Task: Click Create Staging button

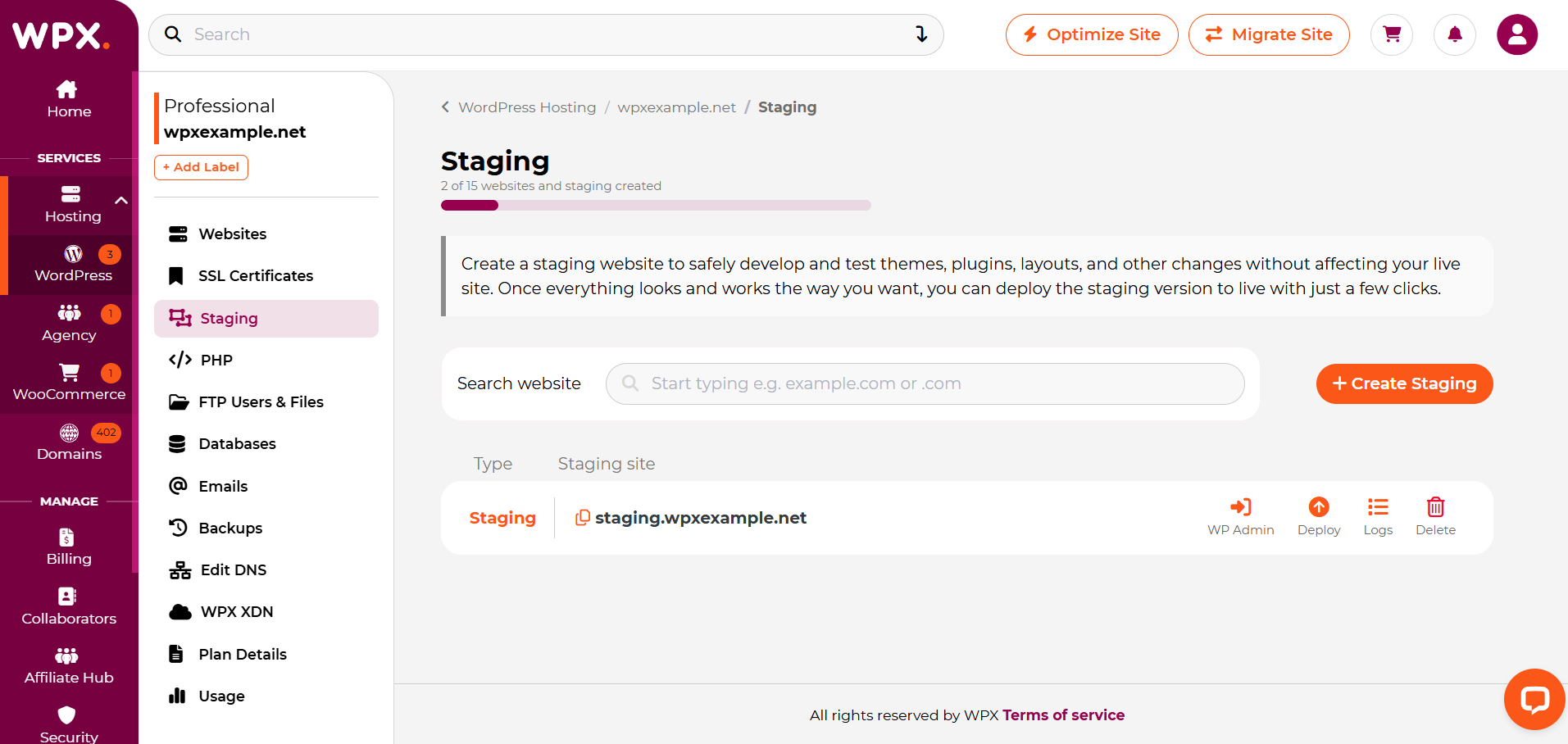Action: tap(1404, 383)
